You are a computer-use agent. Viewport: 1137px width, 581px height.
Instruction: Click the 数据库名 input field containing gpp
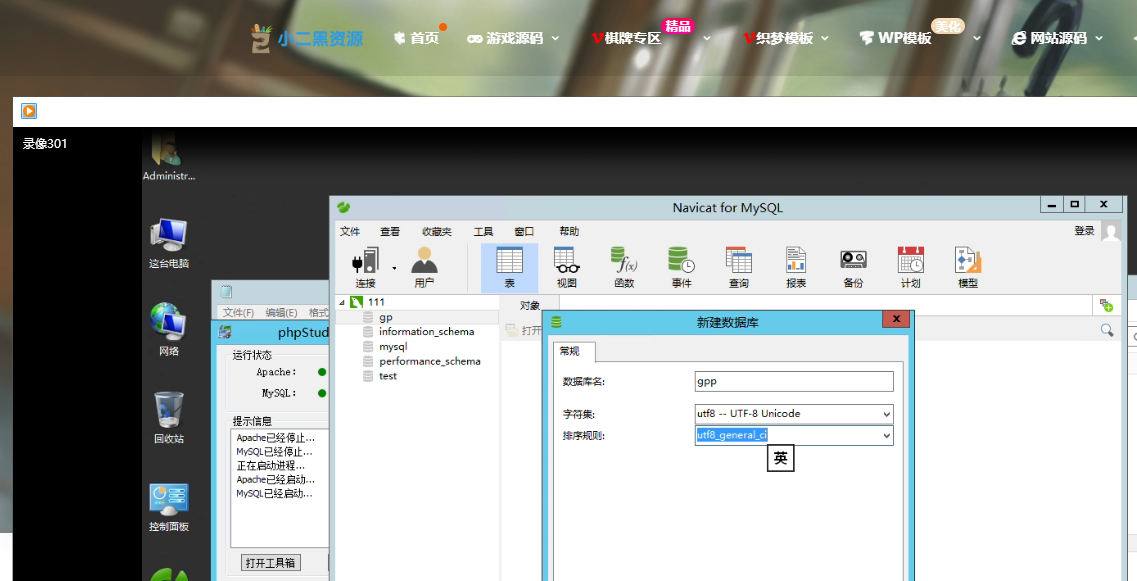(794, 381)
